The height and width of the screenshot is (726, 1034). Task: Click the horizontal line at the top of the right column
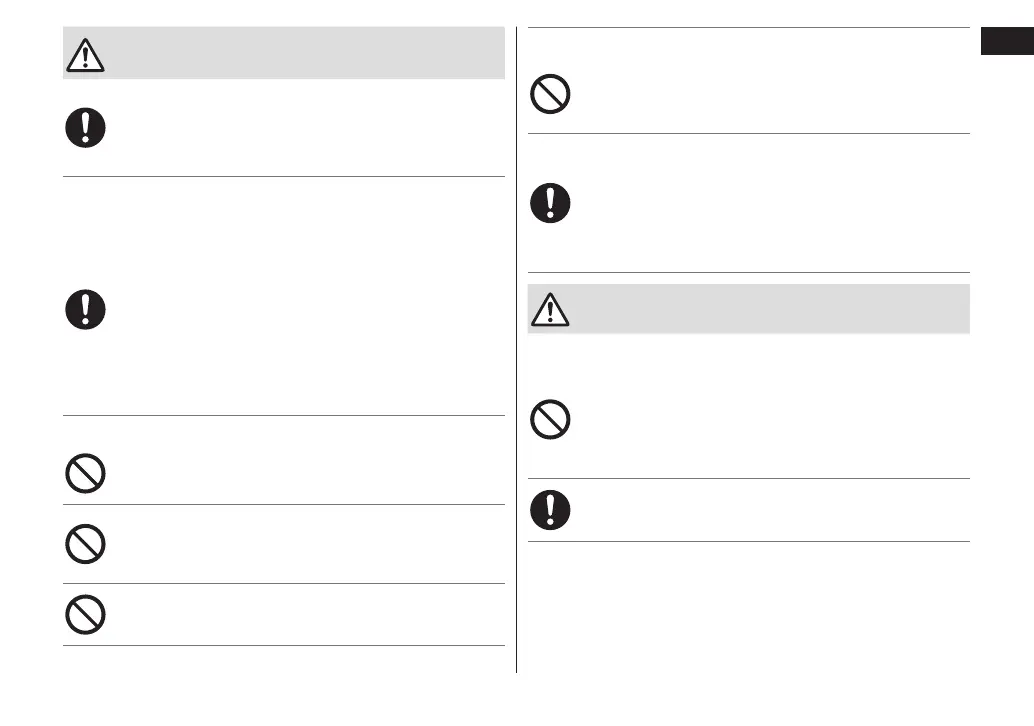pyautogui.click(x=748, y=28)
